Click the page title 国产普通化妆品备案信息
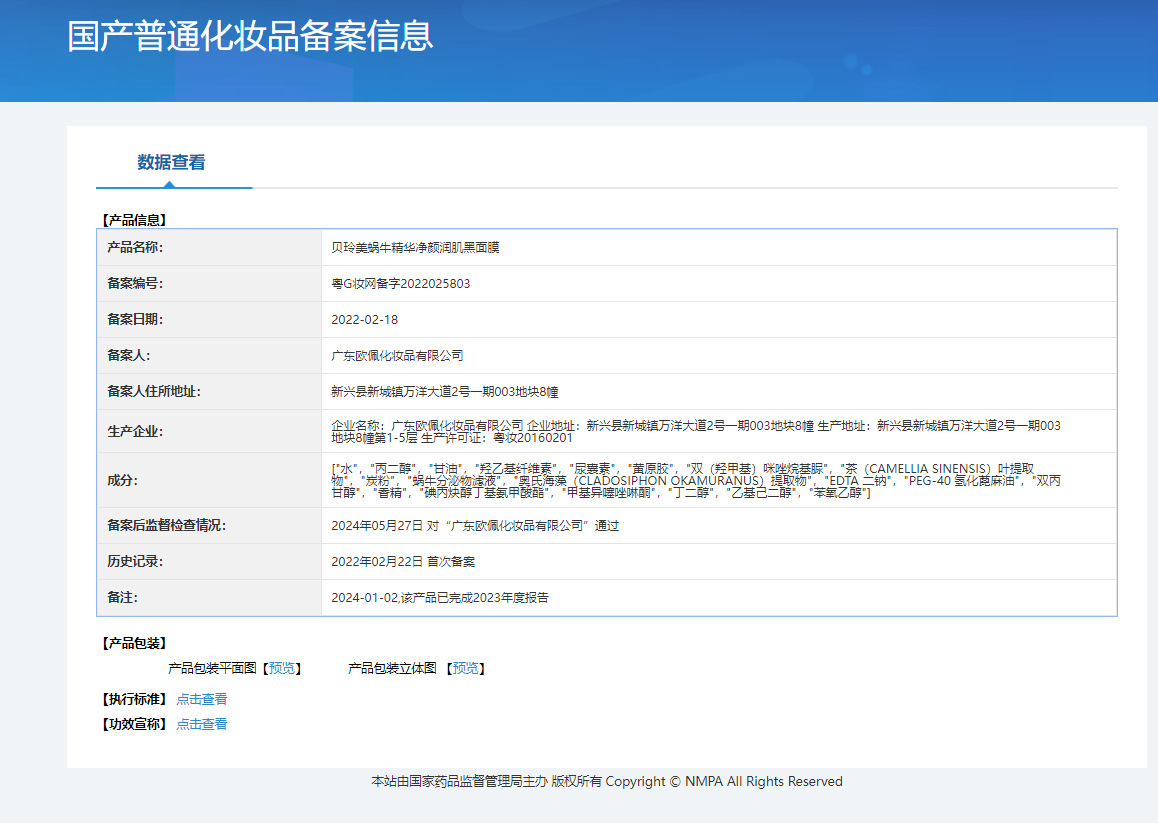The image size is (1158, 823). [x=250, y=36]
